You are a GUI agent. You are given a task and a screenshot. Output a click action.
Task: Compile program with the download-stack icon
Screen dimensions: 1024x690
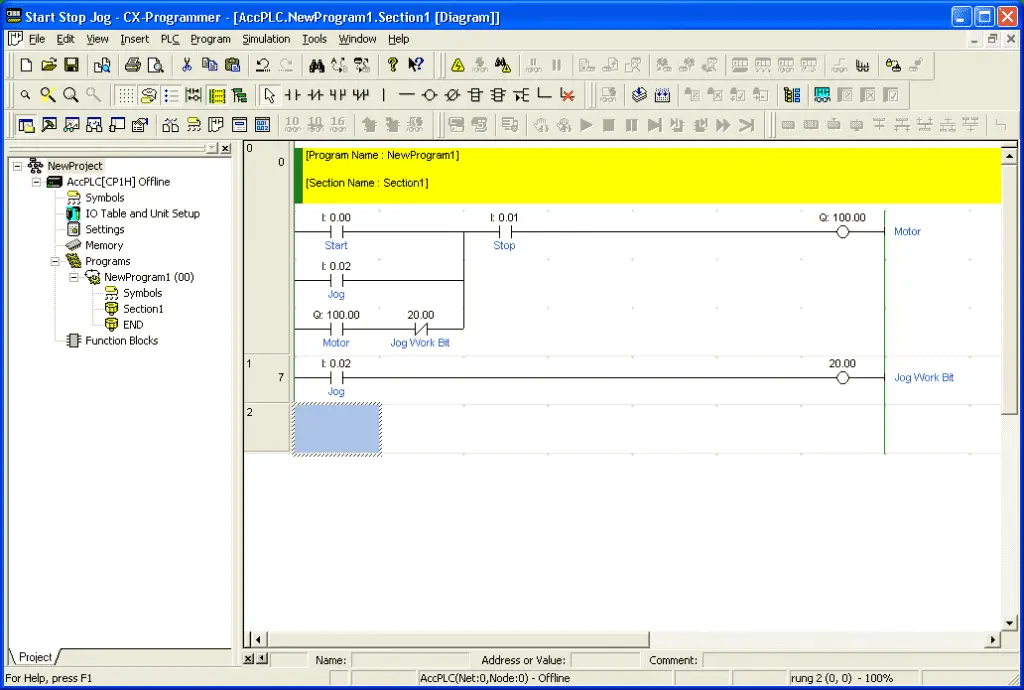(639, 95)
